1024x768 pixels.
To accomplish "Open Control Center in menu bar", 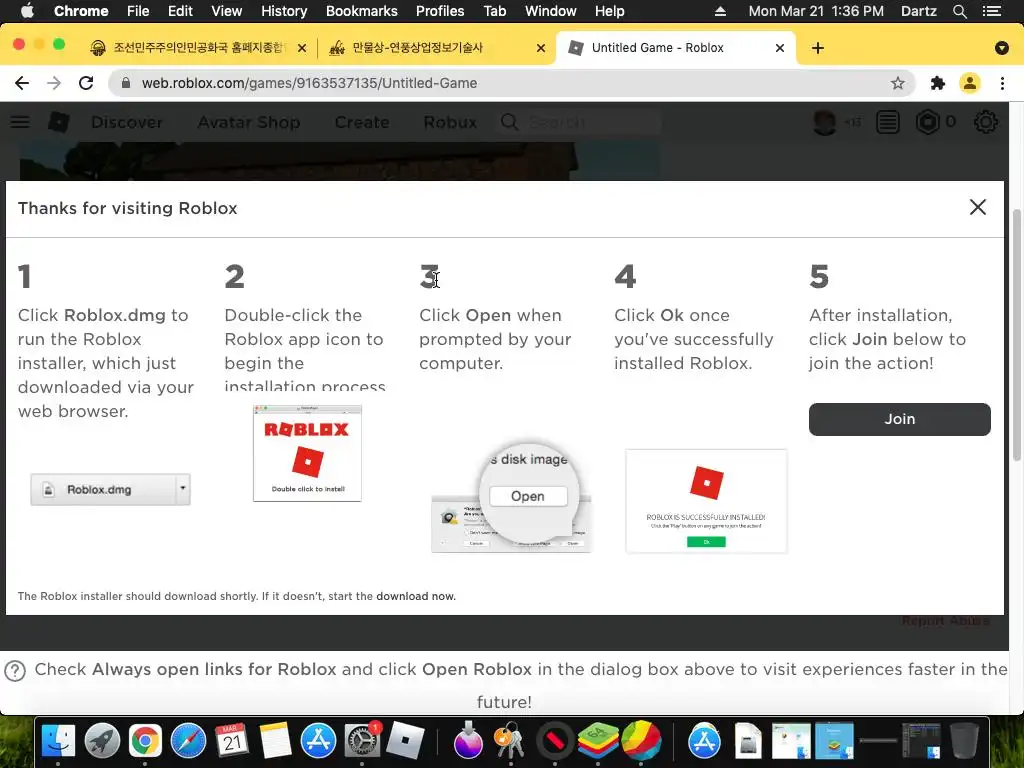I will click(x=992, y=11).
